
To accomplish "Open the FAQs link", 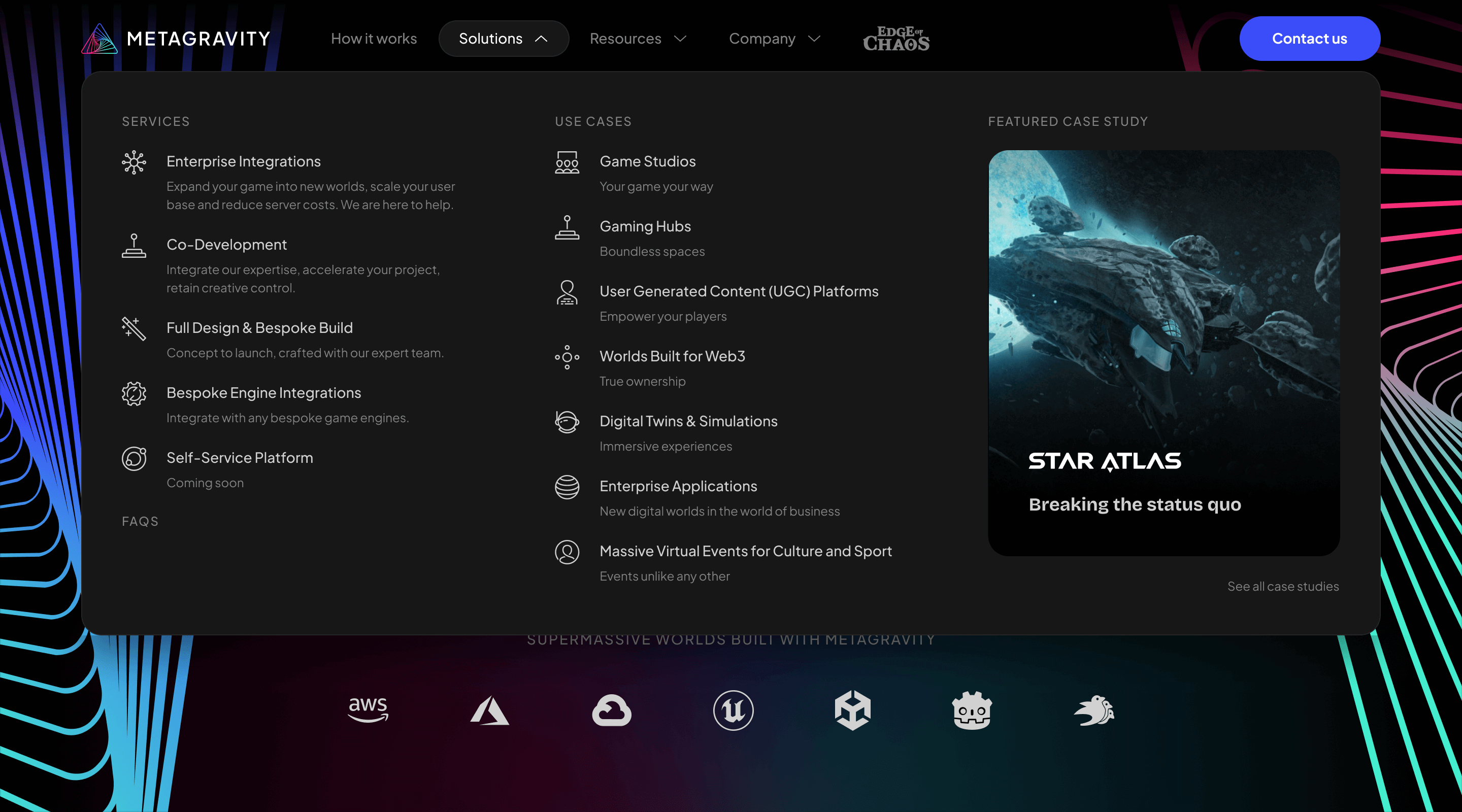I will (x=140, y=521).
